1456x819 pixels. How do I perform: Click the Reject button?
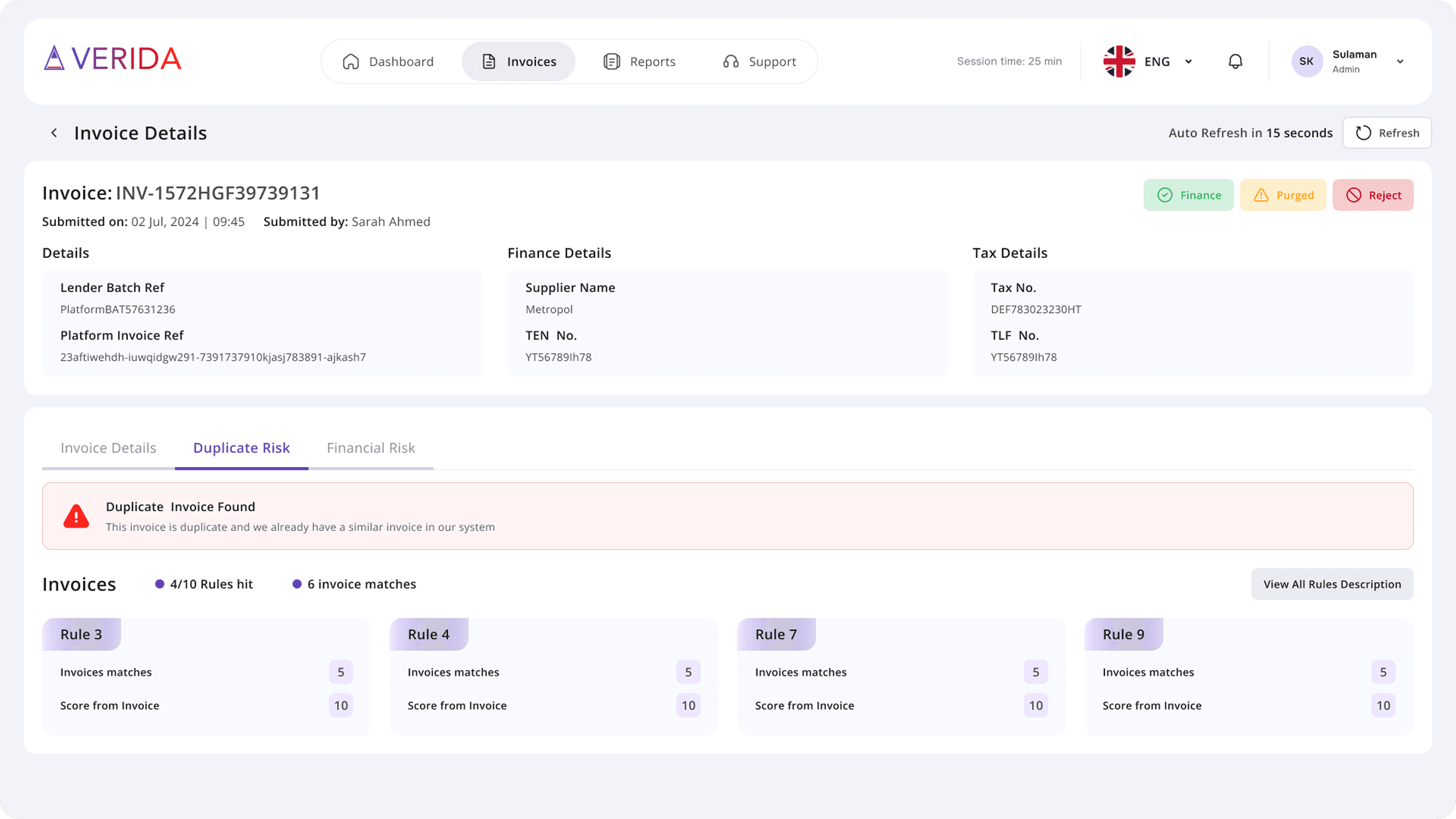(x=1373, y=195)
